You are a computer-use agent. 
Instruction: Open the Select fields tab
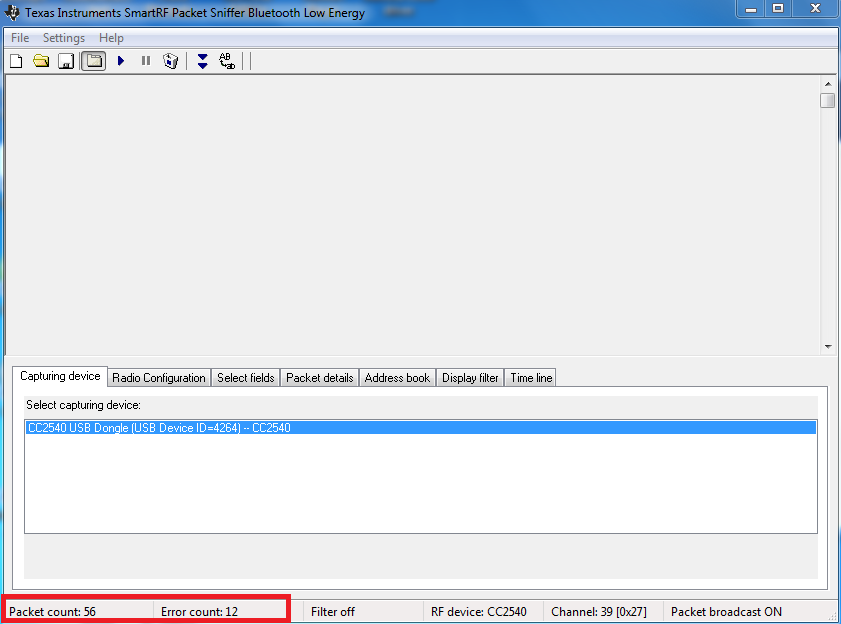(x=246, y=378)
